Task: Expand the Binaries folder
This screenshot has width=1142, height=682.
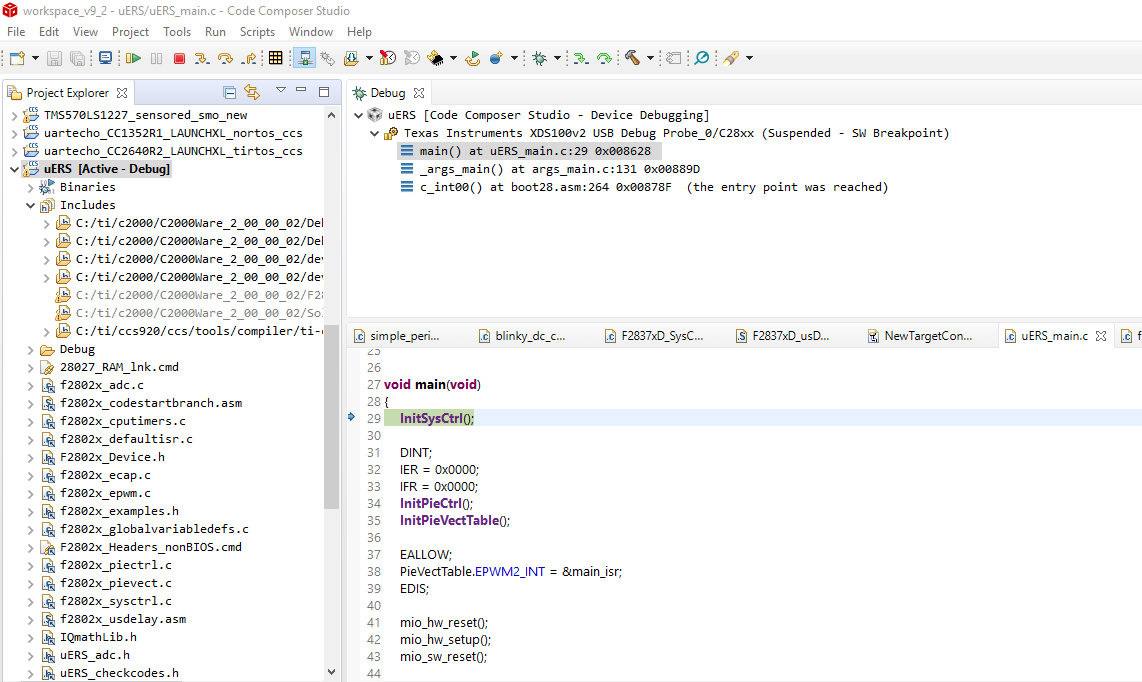Action: pos(30,187)
